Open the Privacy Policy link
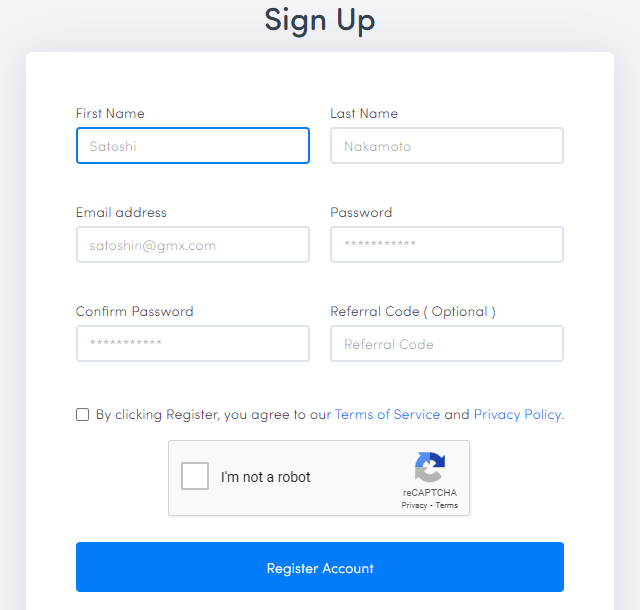This screenshot has height=610, width=640. click(x=519, y=414)
